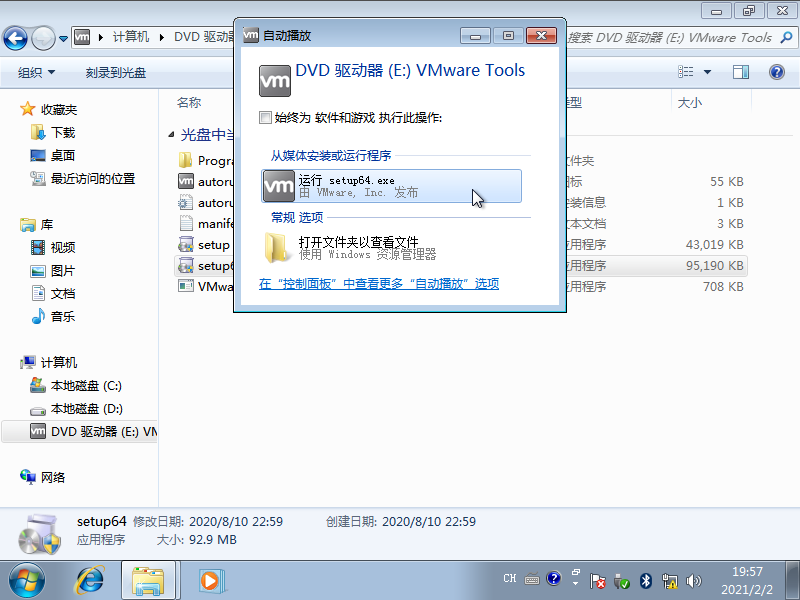
Task: Click the on-screen keyboard icon in tray
Action: (532, 580)
